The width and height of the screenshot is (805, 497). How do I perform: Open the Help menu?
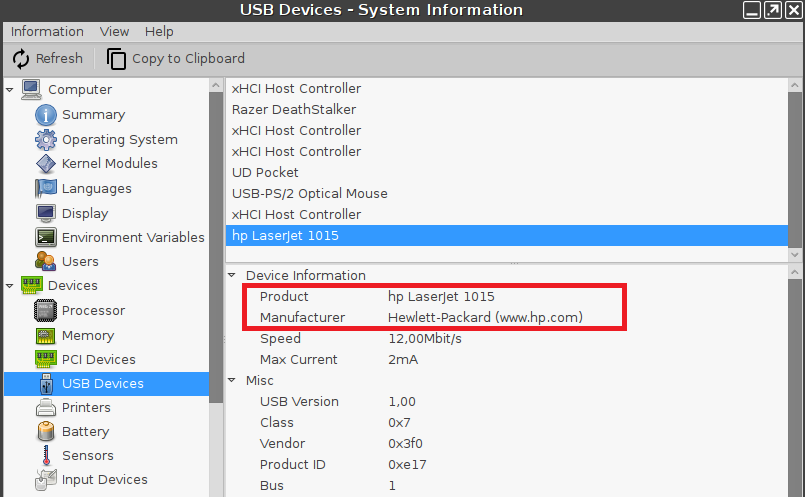(x=159, y=32)
